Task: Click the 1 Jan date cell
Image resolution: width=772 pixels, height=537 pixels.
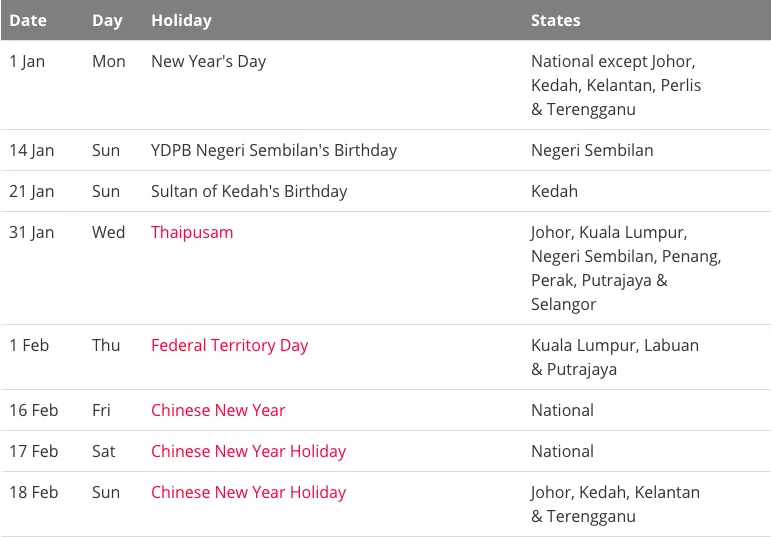Action: 27,61
